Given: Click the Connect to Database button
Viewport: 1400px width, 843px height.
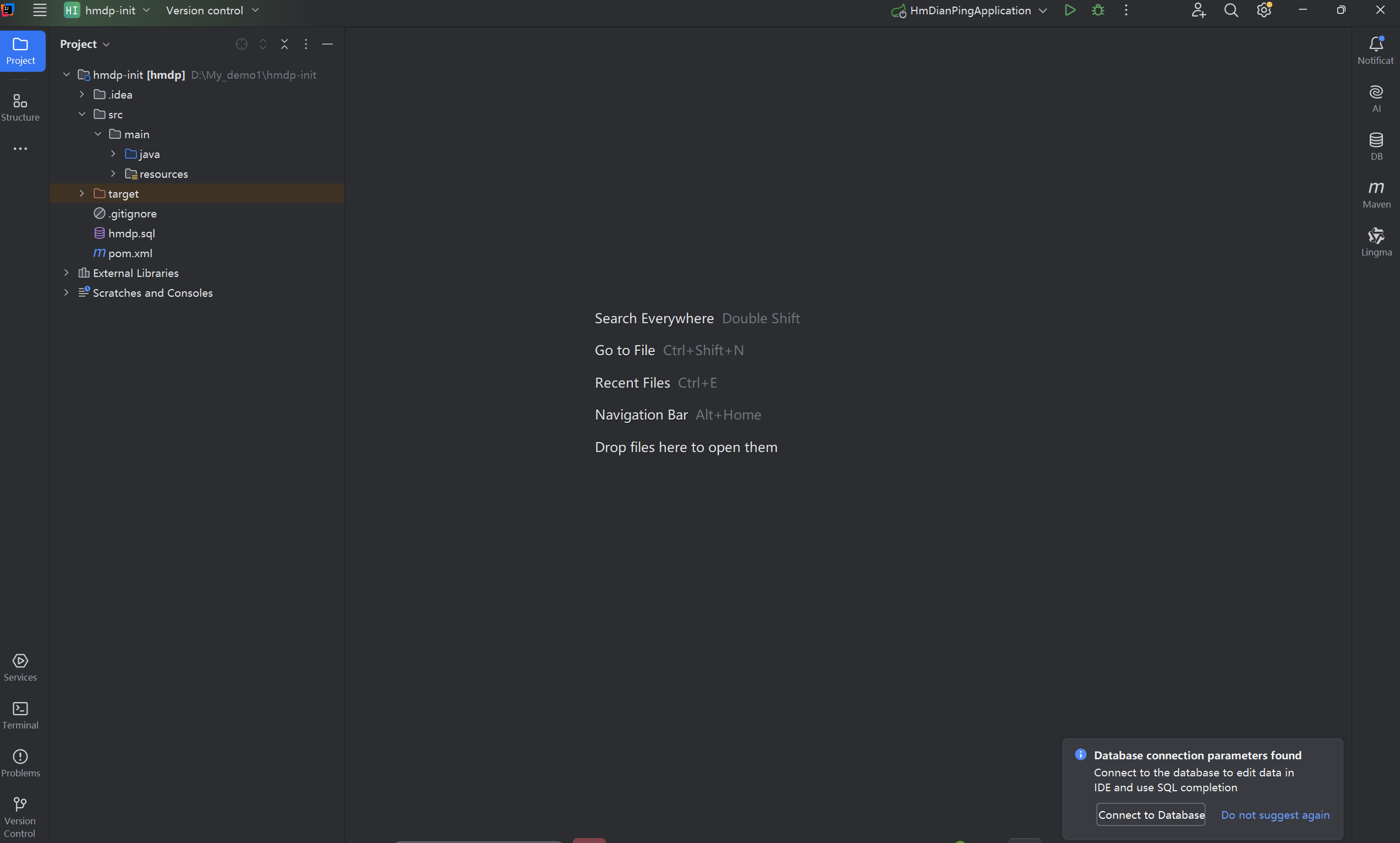Looking at the screenshot, I should pos(1151,814).
